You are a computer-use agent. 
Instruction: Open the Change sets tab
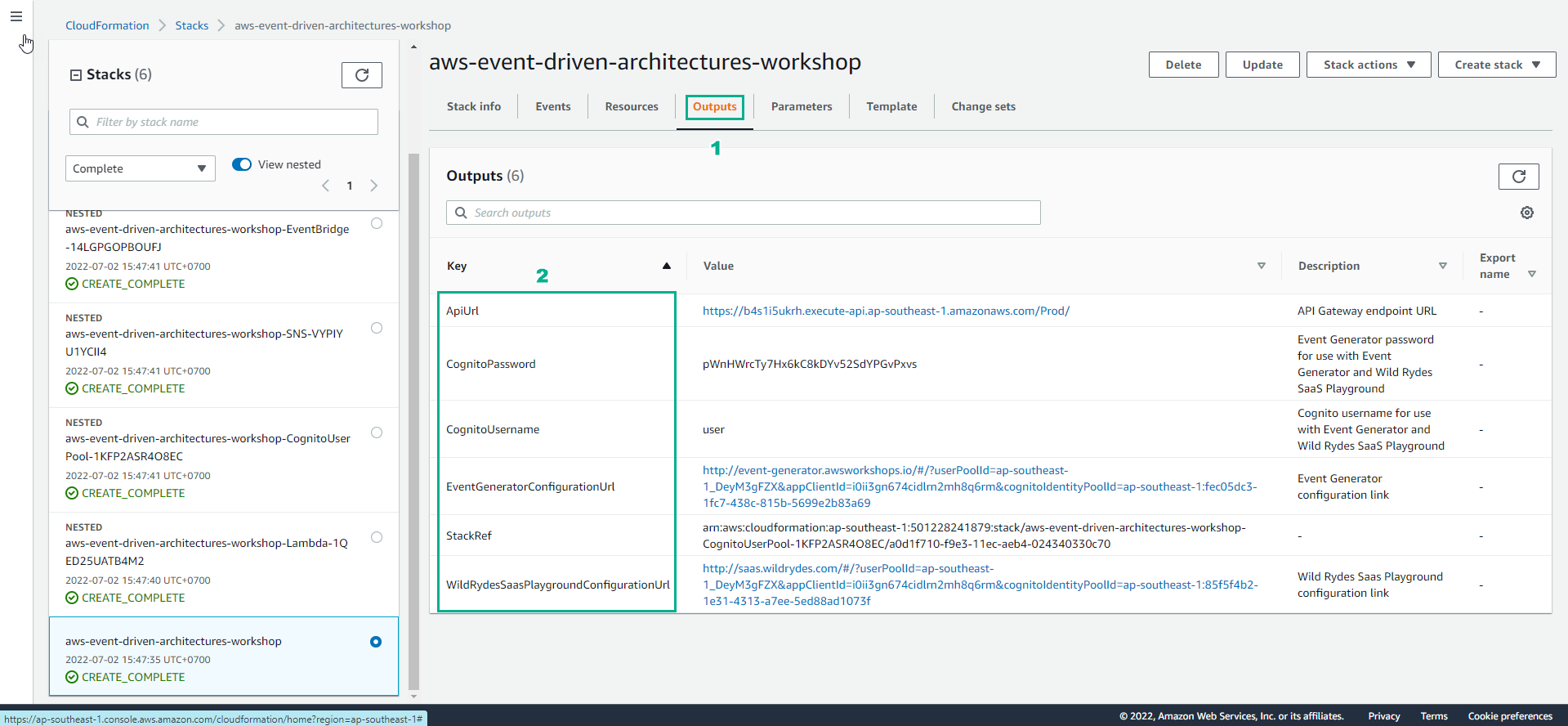(x=984, y=106)
